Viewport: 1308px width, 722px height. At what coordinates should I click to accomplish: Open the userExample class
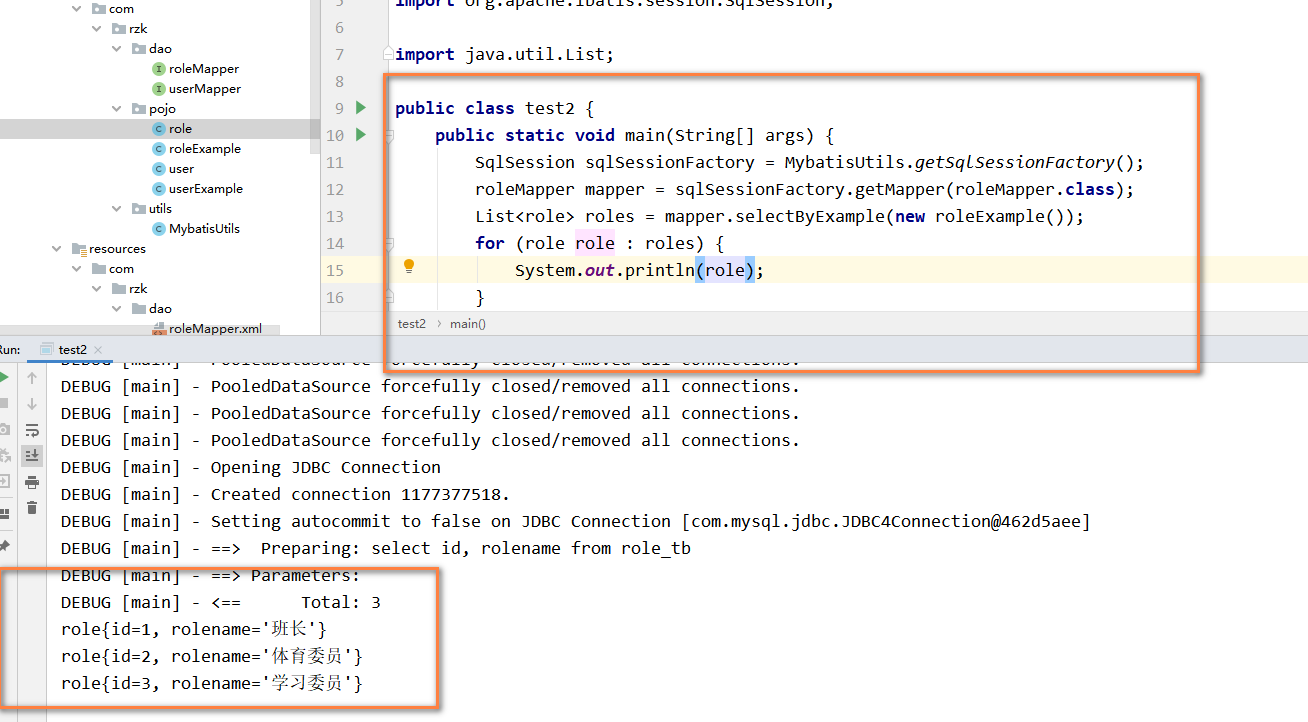pyautogui.click(x=205, y=189)
